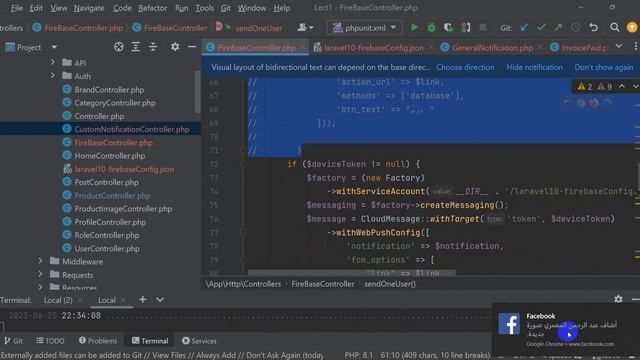The height and width of the screenshot is (360, 640).
Task: Switch to GeneralNotification.php editor tab
Action: click(492, 48)
